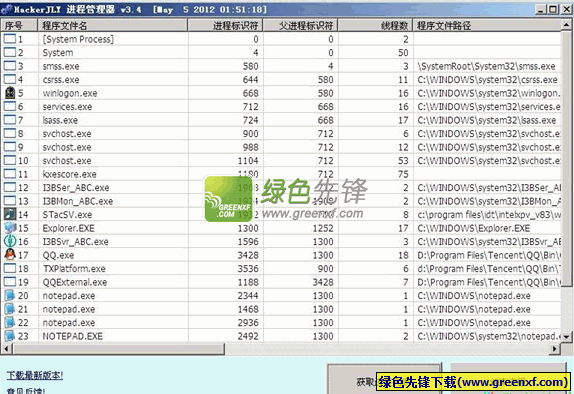Click the vertical scrollbar down arrow
This screenshot has width=574, height=394.
coord(566,337)
